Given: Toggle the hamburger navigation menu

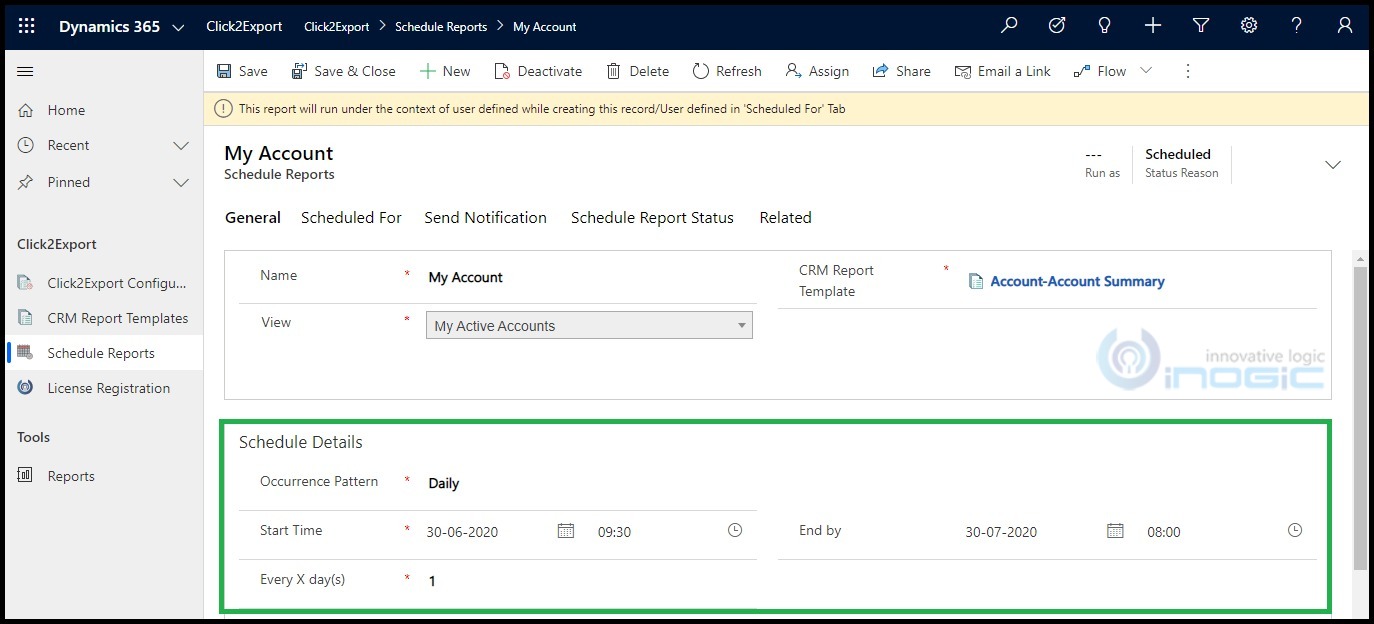Looking at the screenshot, I should pyautogui.click(x=26, y=71).
